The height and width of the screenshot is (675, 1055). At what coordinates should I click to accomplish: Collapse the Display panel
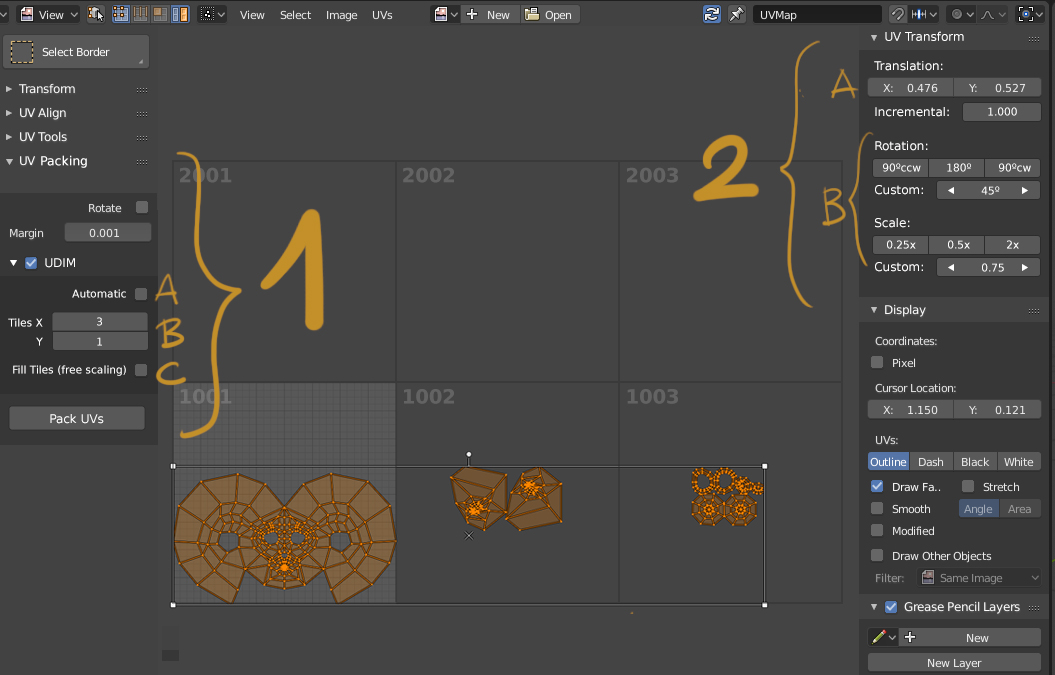874,310
